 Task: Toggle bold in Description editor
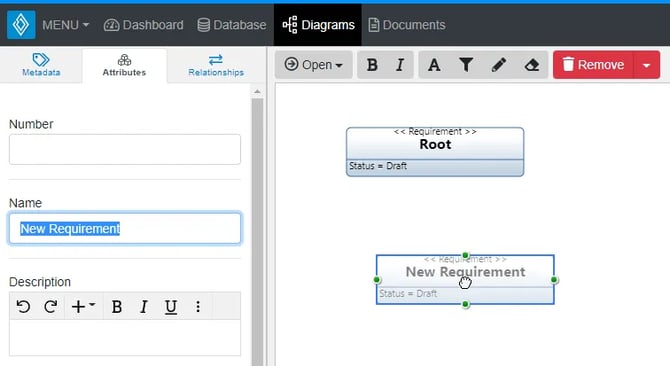click(116, 307)
